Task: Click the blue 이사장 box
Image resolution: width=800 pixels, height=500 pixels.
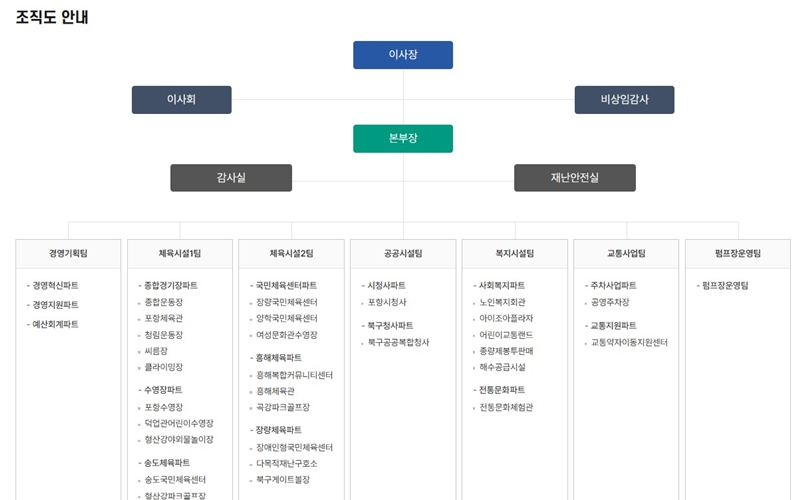Action: (x=403, y=55)
